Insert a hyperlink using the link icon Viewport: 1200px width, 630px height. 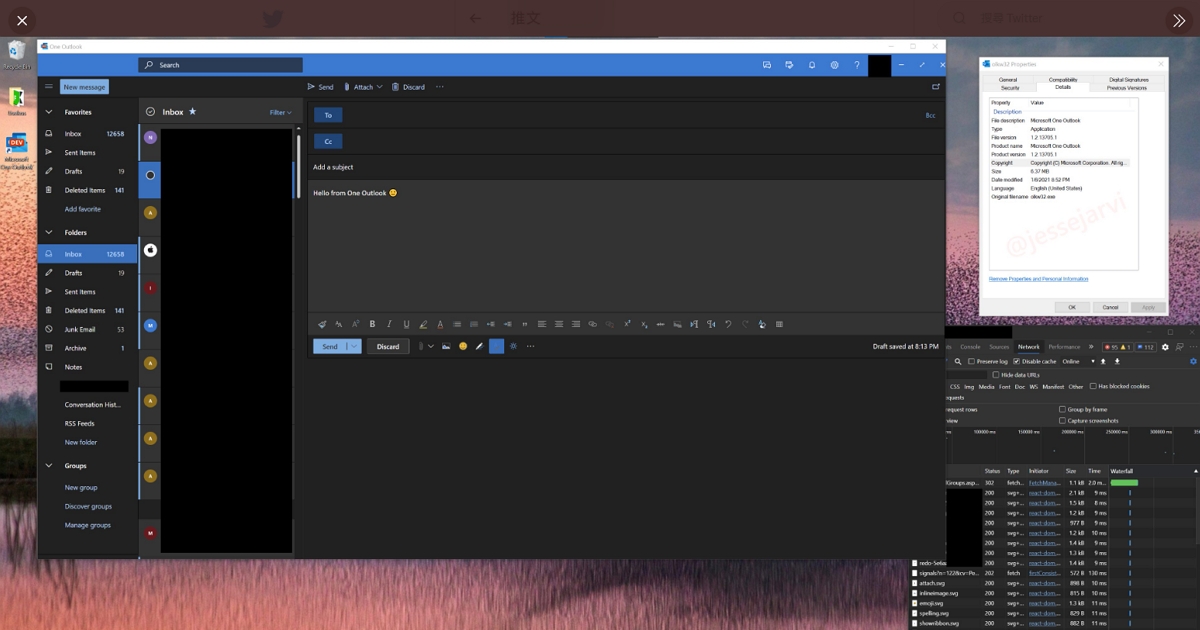click(x=593, y=324)
